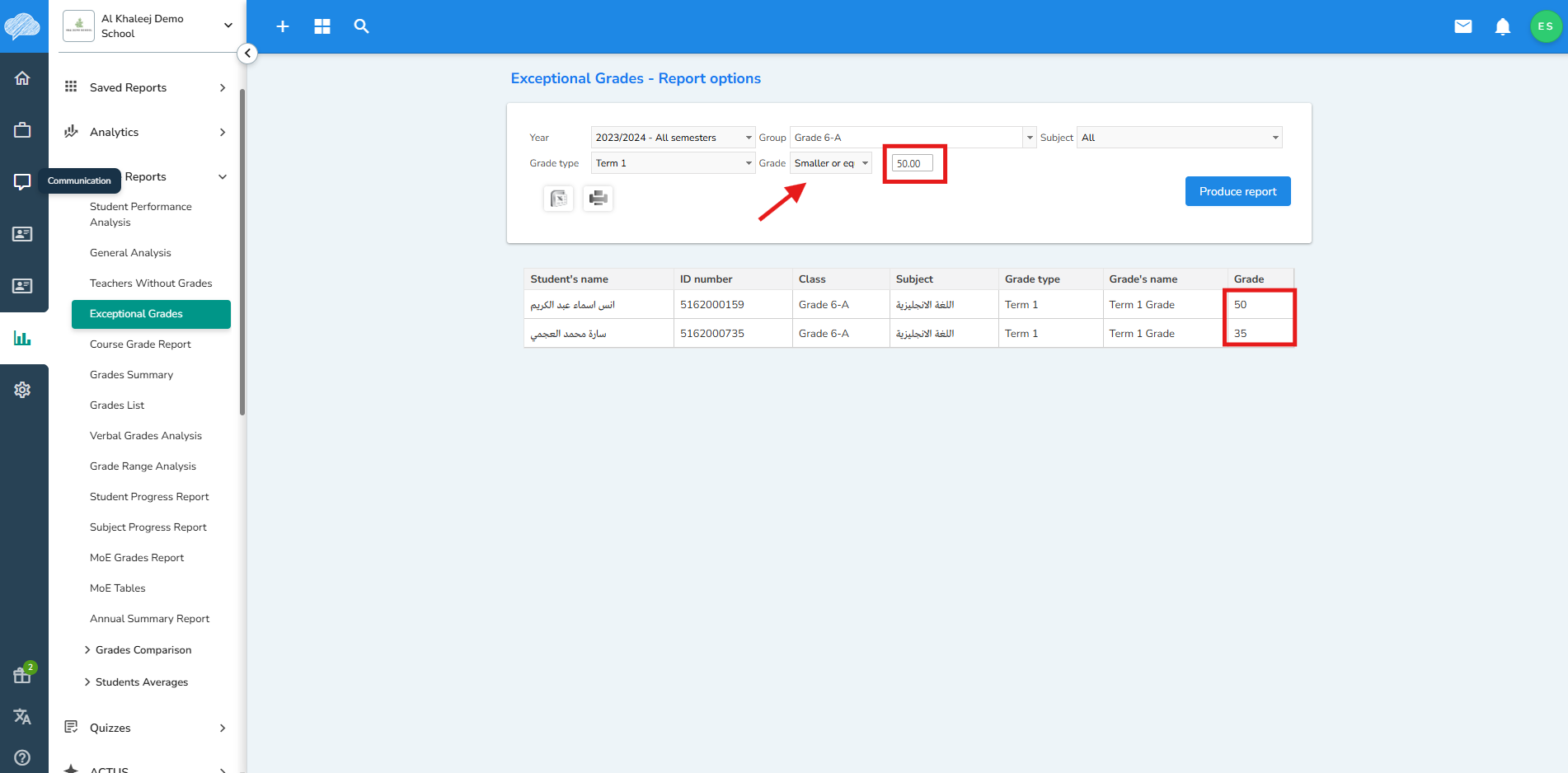Open Verbal Grades Analysis report
The image size is (1568, 773).
(146, 436)
